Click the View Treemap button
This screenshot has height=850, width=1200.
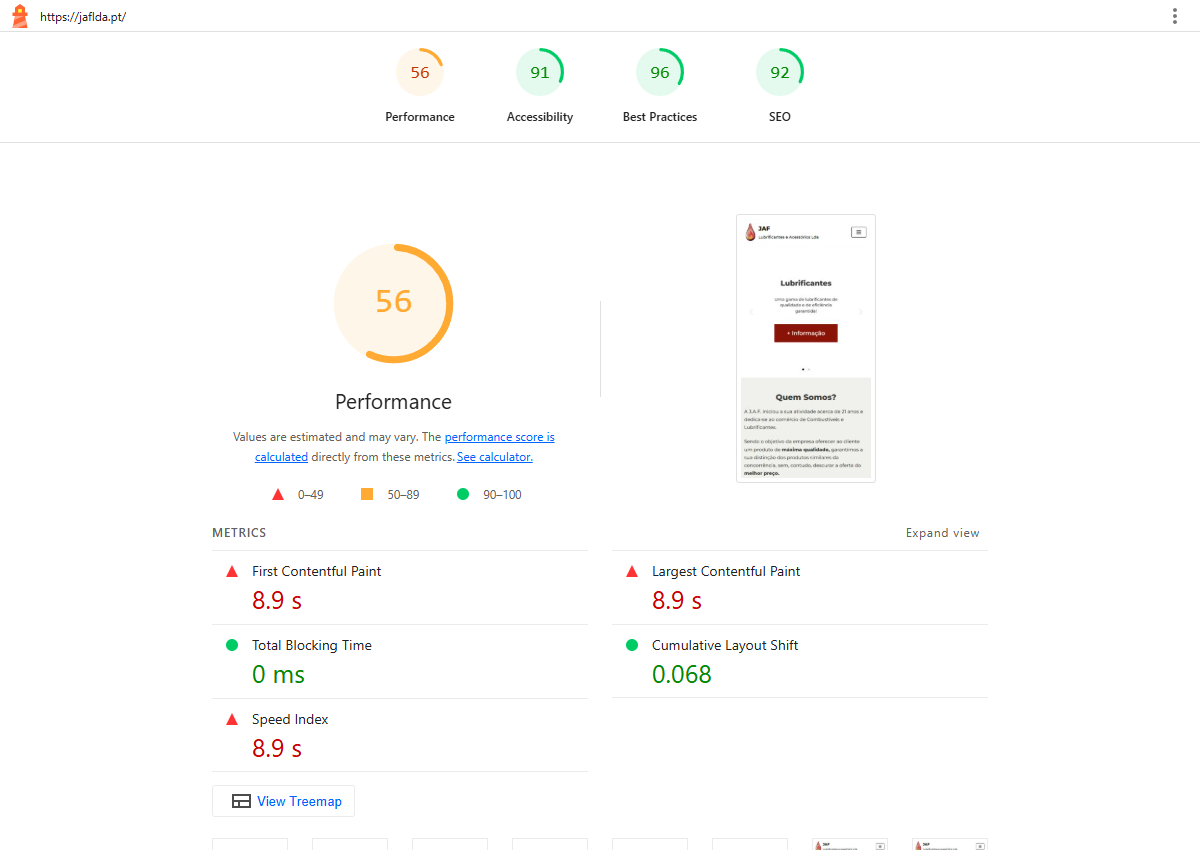coord(283,801)
